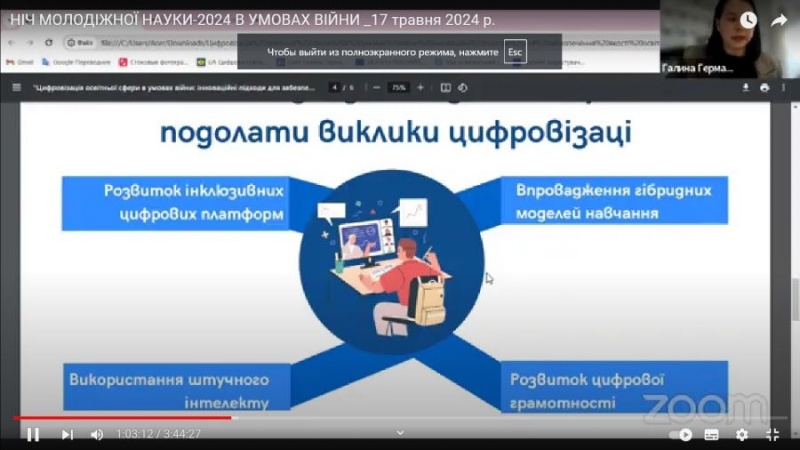Click the video title text
800x450 pixels.
pyautogui.click(x=250, y=20)
